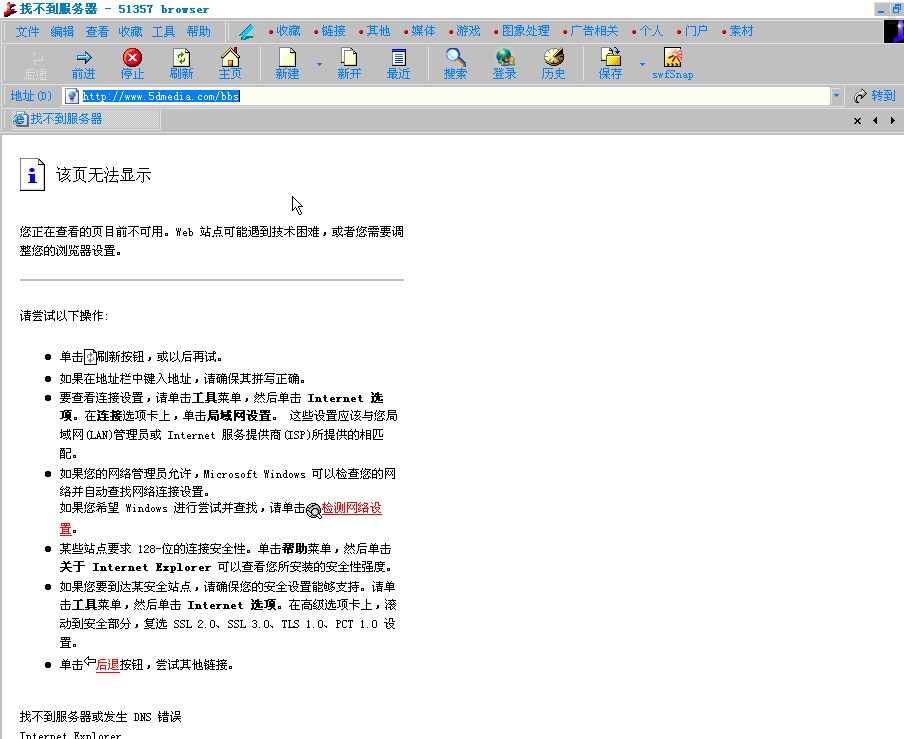Viewport: 904px width, 739px height.
Task: Click the 新开 toolbar icon
Action: (349, 63)
